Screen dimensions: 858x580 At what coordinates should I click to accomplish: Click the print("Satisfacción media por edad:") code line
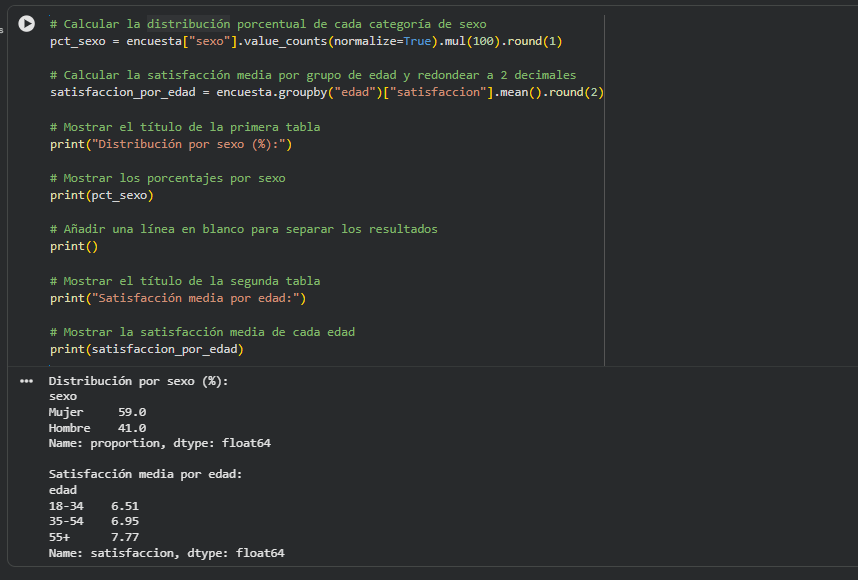tap(178, 298)
